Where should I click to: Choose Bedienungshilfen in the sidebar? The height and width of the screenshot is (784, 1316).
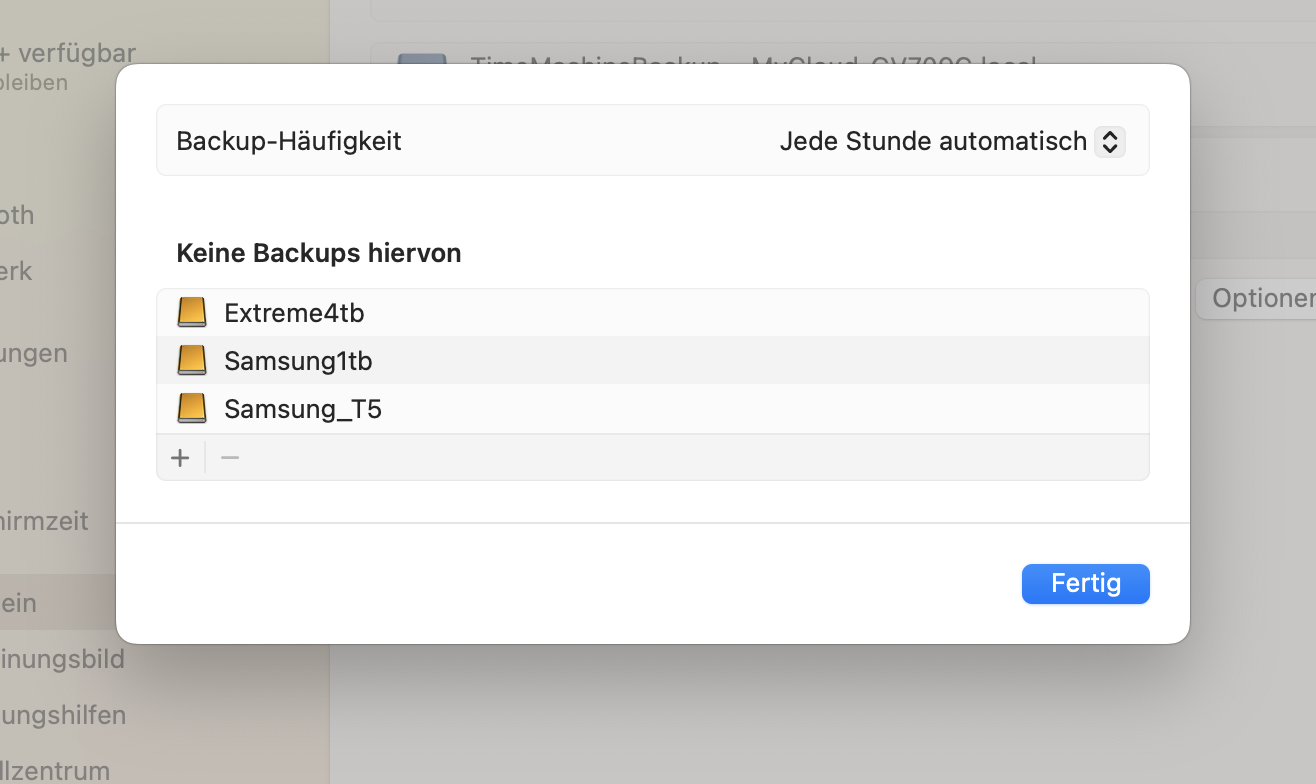[63, 715]
